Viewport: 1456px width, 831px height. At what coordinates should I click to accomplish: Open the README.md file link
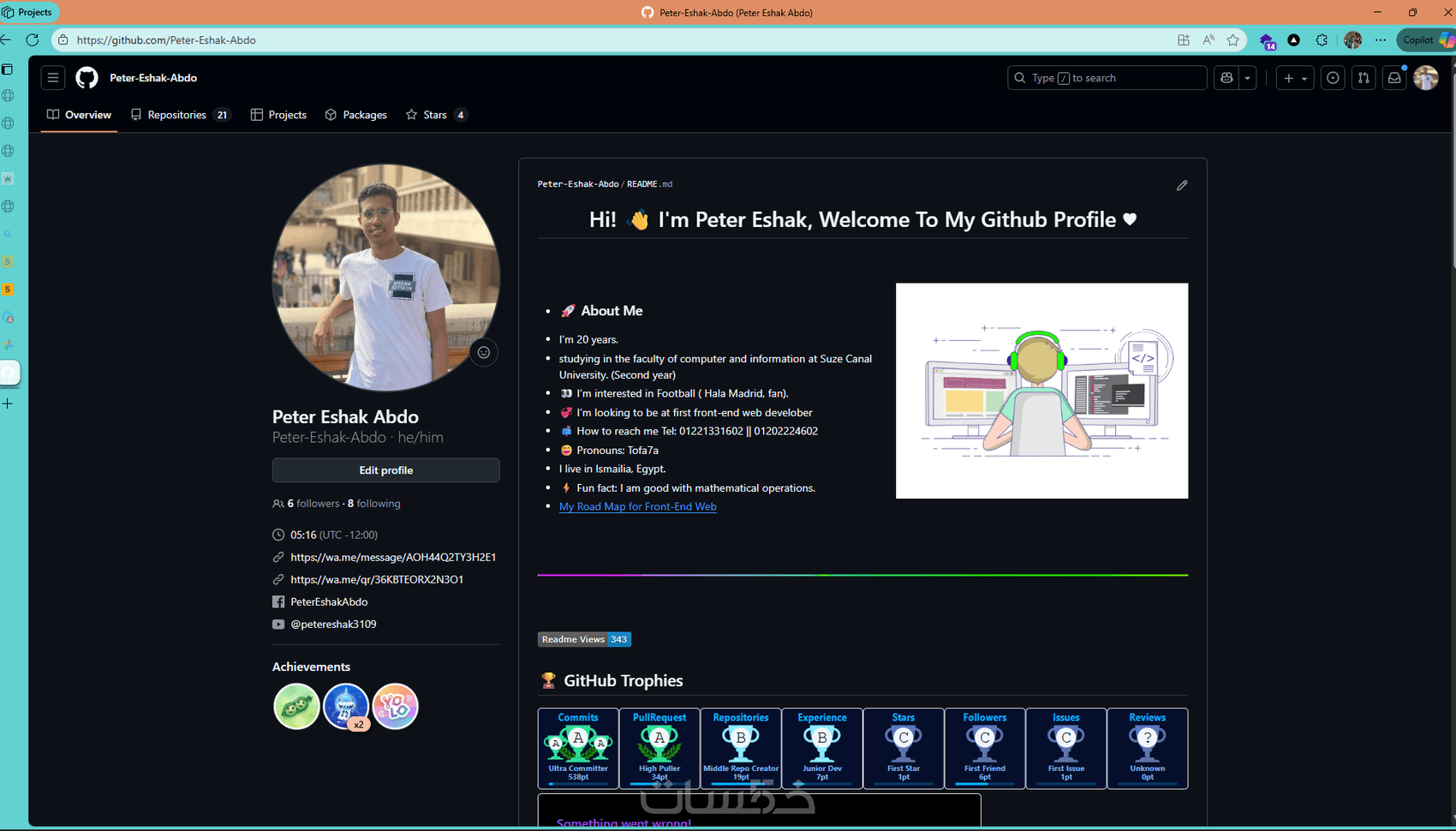point(649,184)
